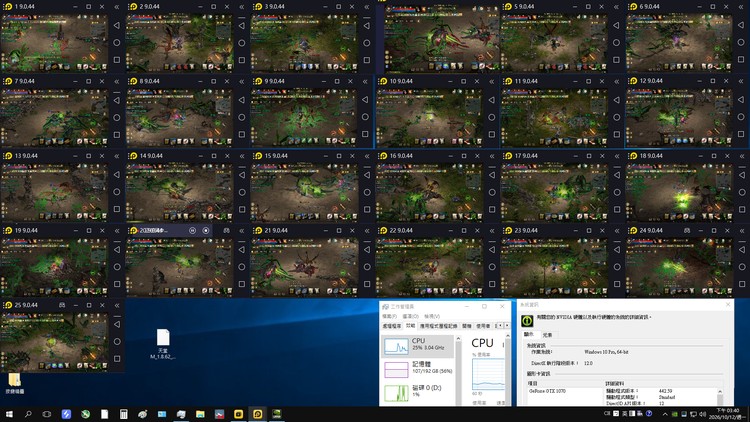Image resolution: width=750 pixels, height=422 pixels.
Task: Switch to the 開機 tab in Task Manager
Action: (x=467, y=326)
